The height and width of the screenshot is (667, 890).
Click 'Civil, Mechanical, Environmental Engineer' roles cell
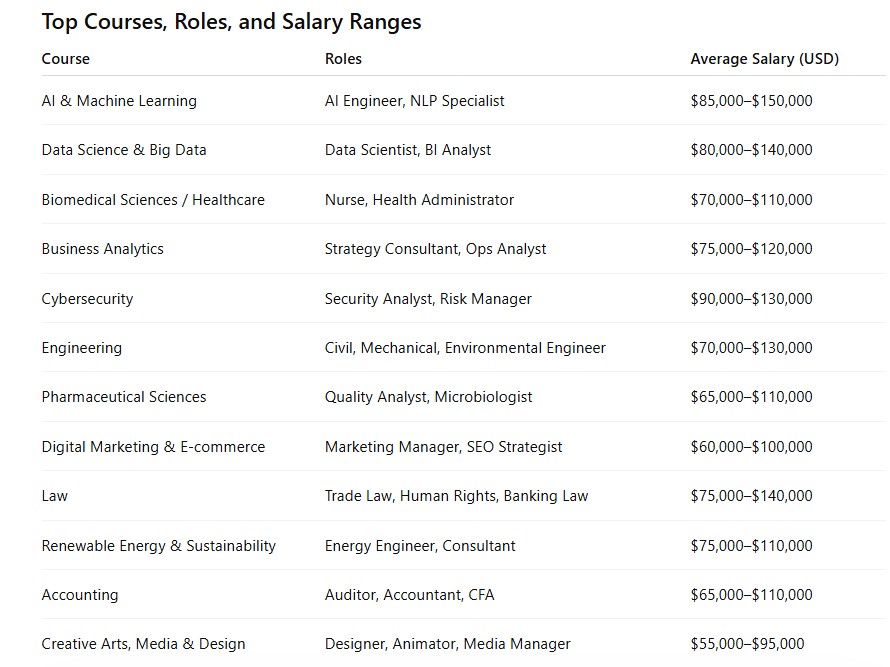tap(465, 348)
